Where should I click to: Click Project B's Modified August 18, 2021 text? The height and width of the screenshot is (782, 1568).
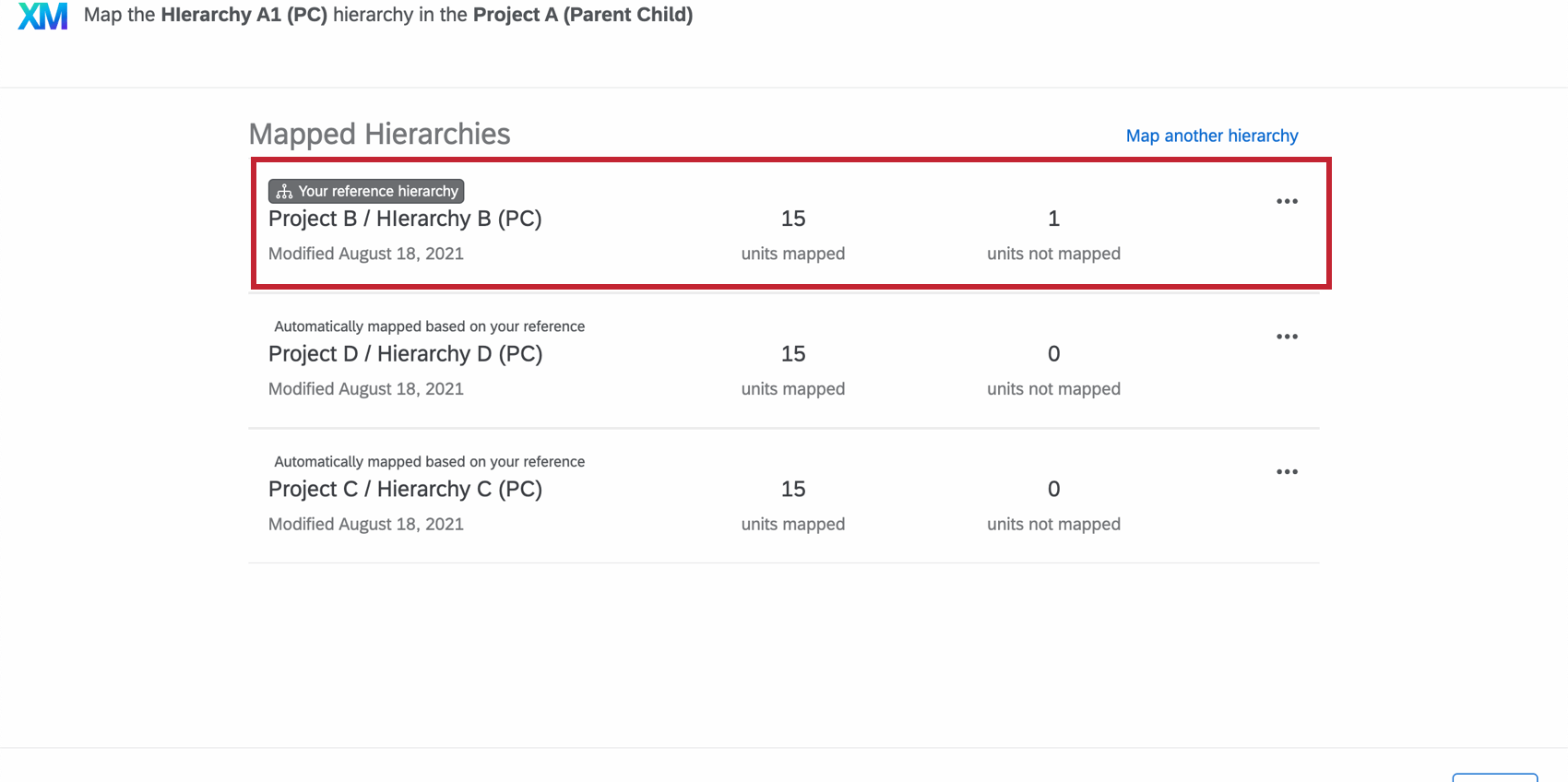pyautogui.click(x=366, y=254)
